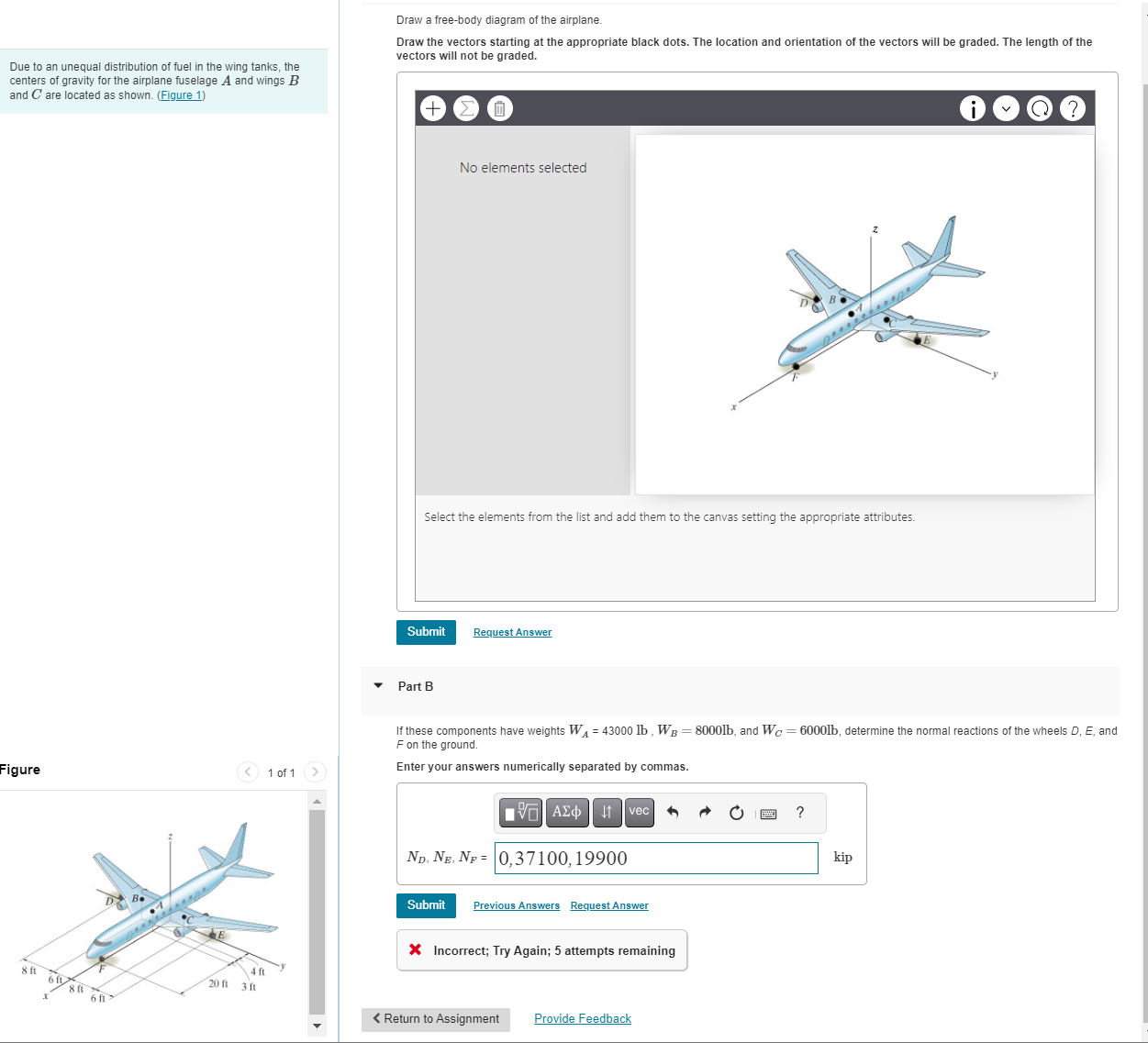The height and width of the screenshot is (1043, 1148).
Task: Click the Greek symbols (ΑΣφ) icon
Action: [x=567, y=813]
